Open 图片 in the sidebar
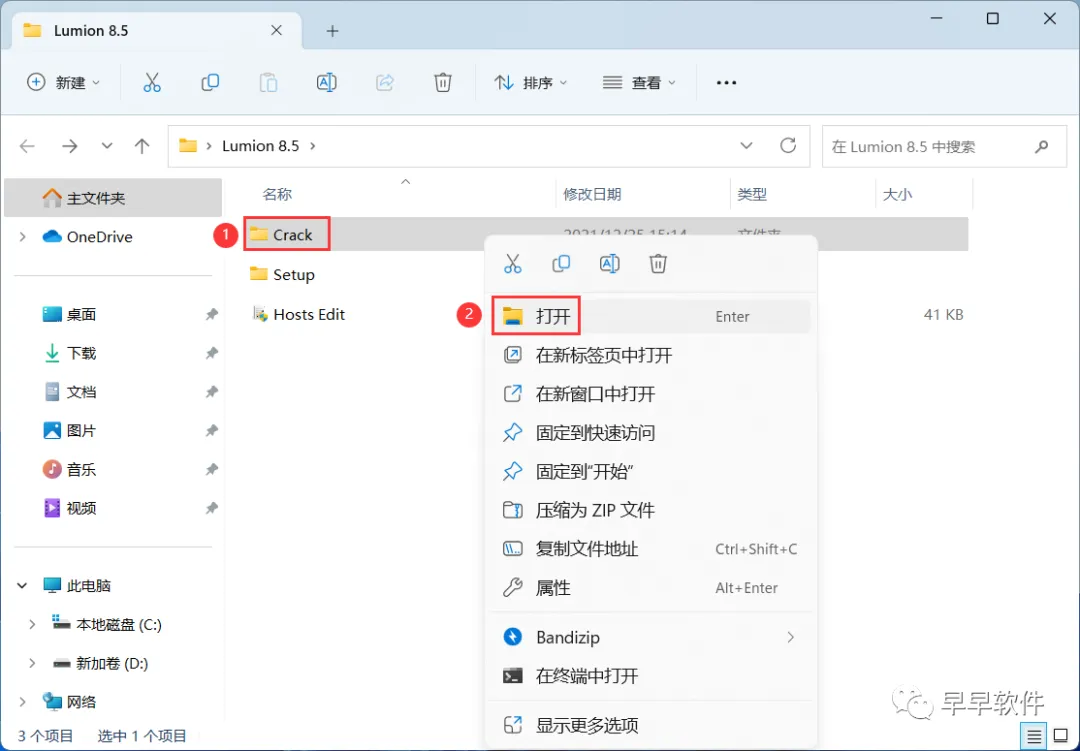 point(69,431)
